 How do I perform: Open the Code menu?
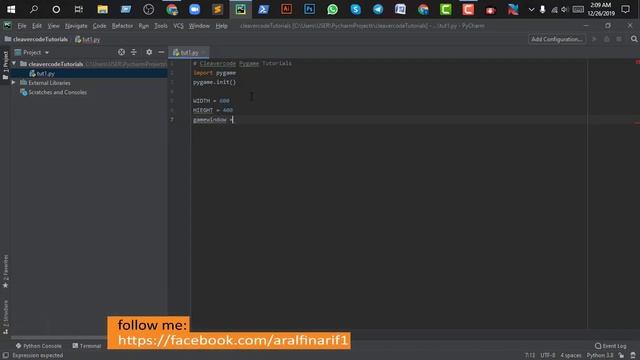point(99,26)
